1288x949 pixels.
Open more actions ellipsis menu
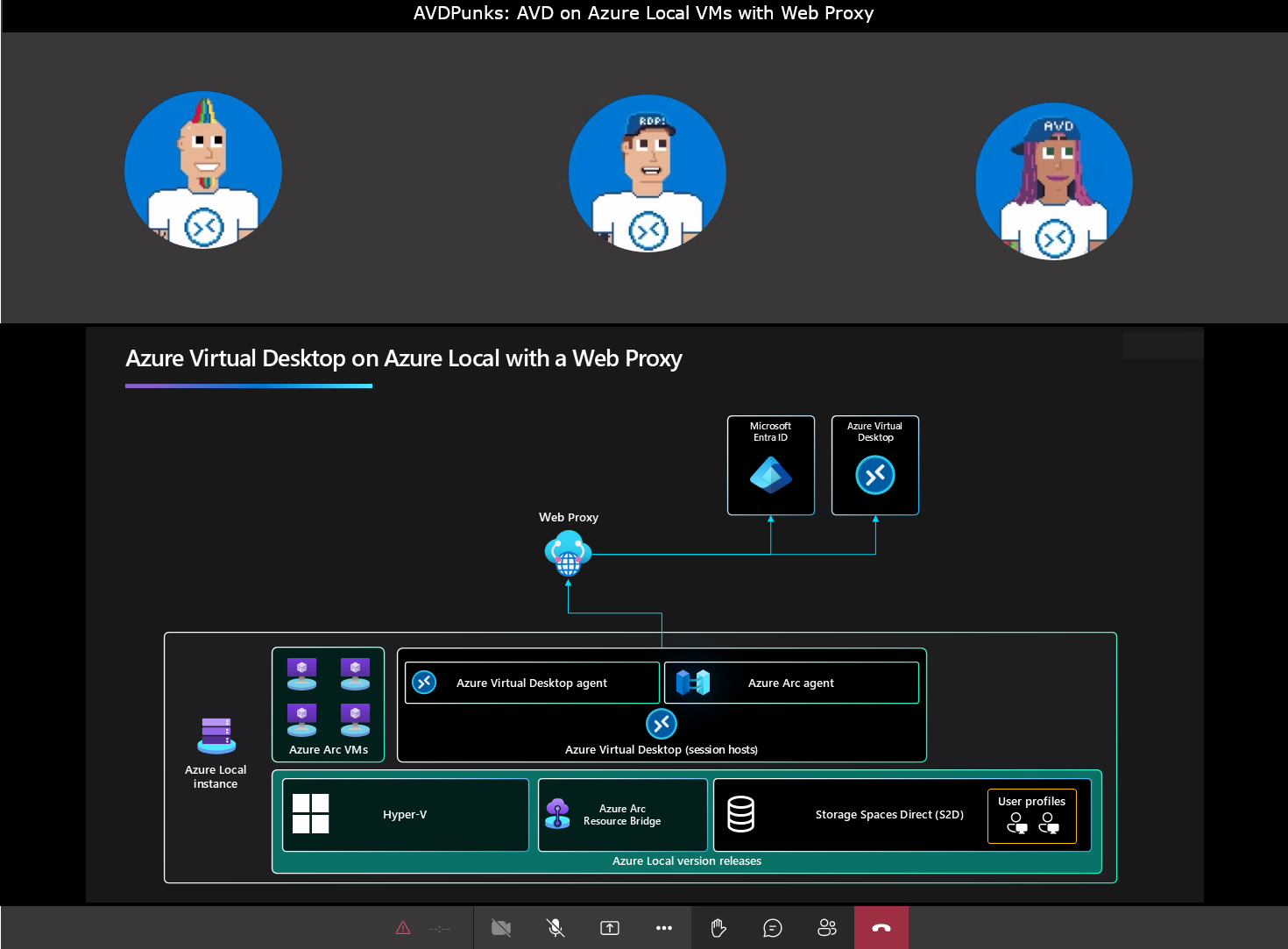pyautogui.click(x=664, y=928)
